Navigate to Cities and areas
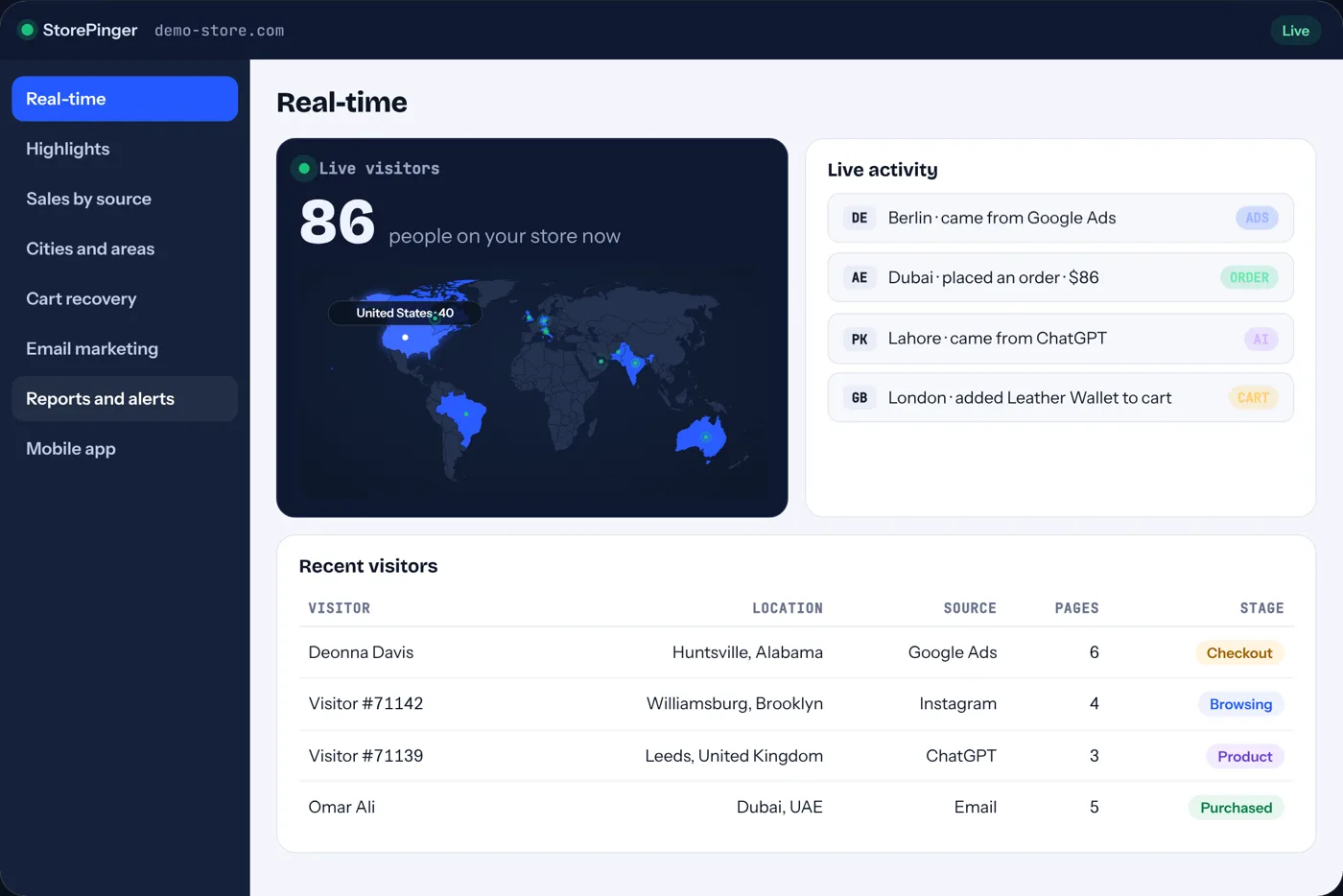 pyautogui.click(x=125, y=248)
